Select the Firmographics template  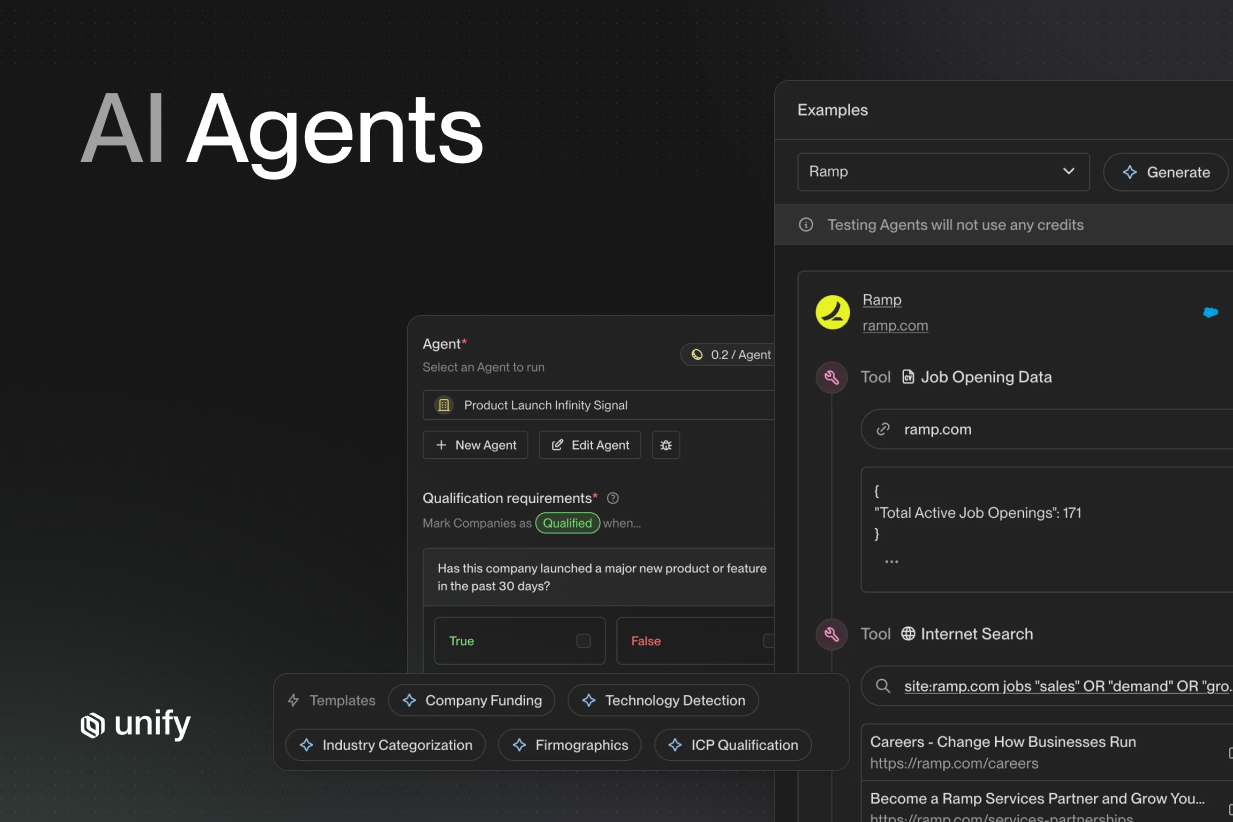pos(569,745)
